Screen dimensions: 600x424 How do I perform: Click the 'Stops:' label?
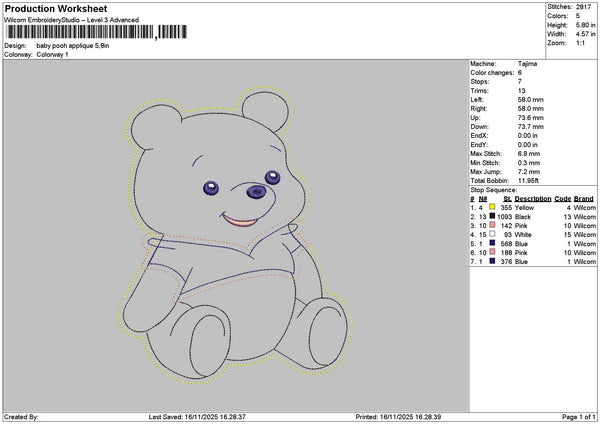(480, 82)
